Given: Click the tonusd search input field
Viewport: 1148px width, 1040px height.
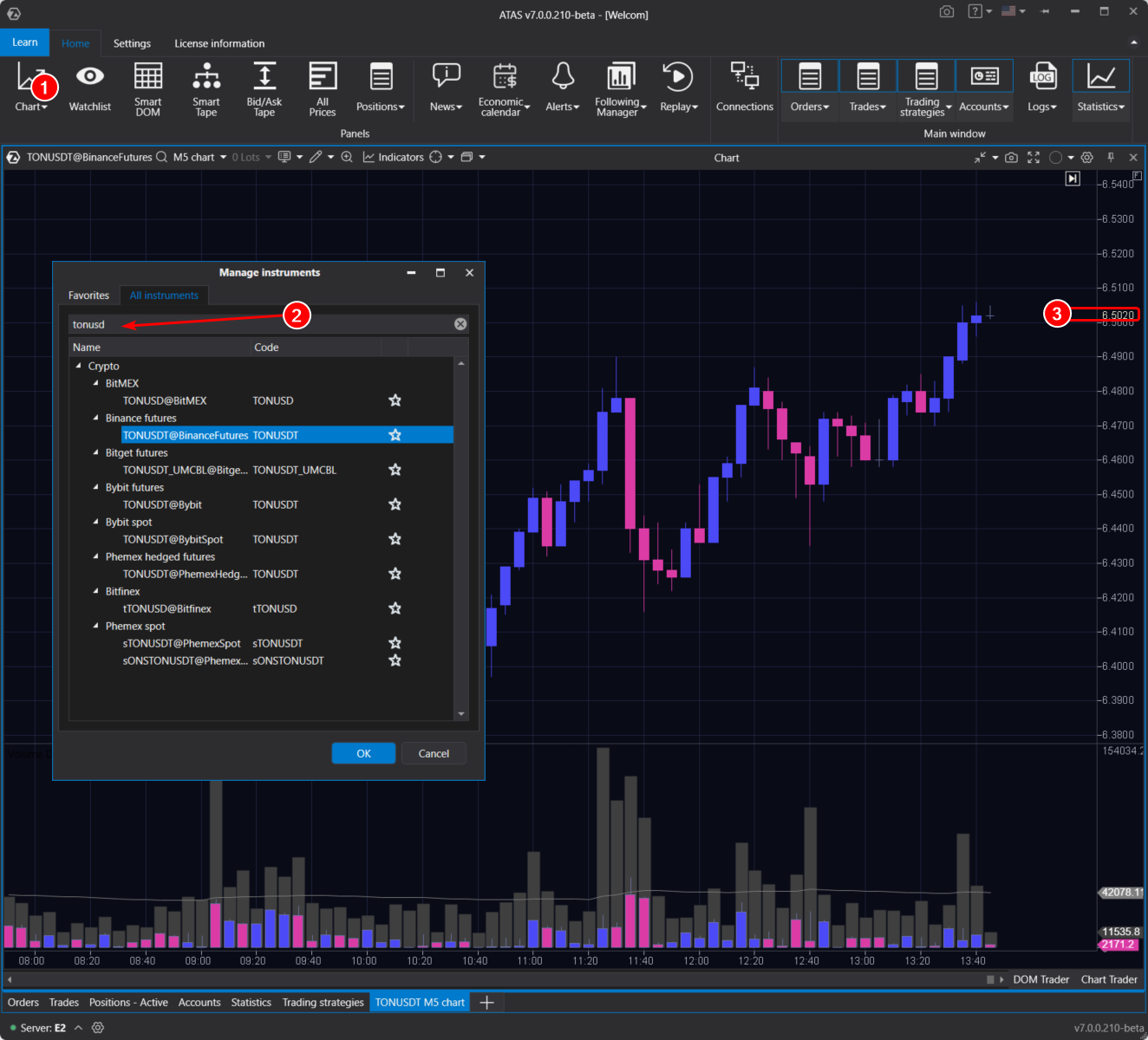Looking at the screenshot, I should 260,324.
